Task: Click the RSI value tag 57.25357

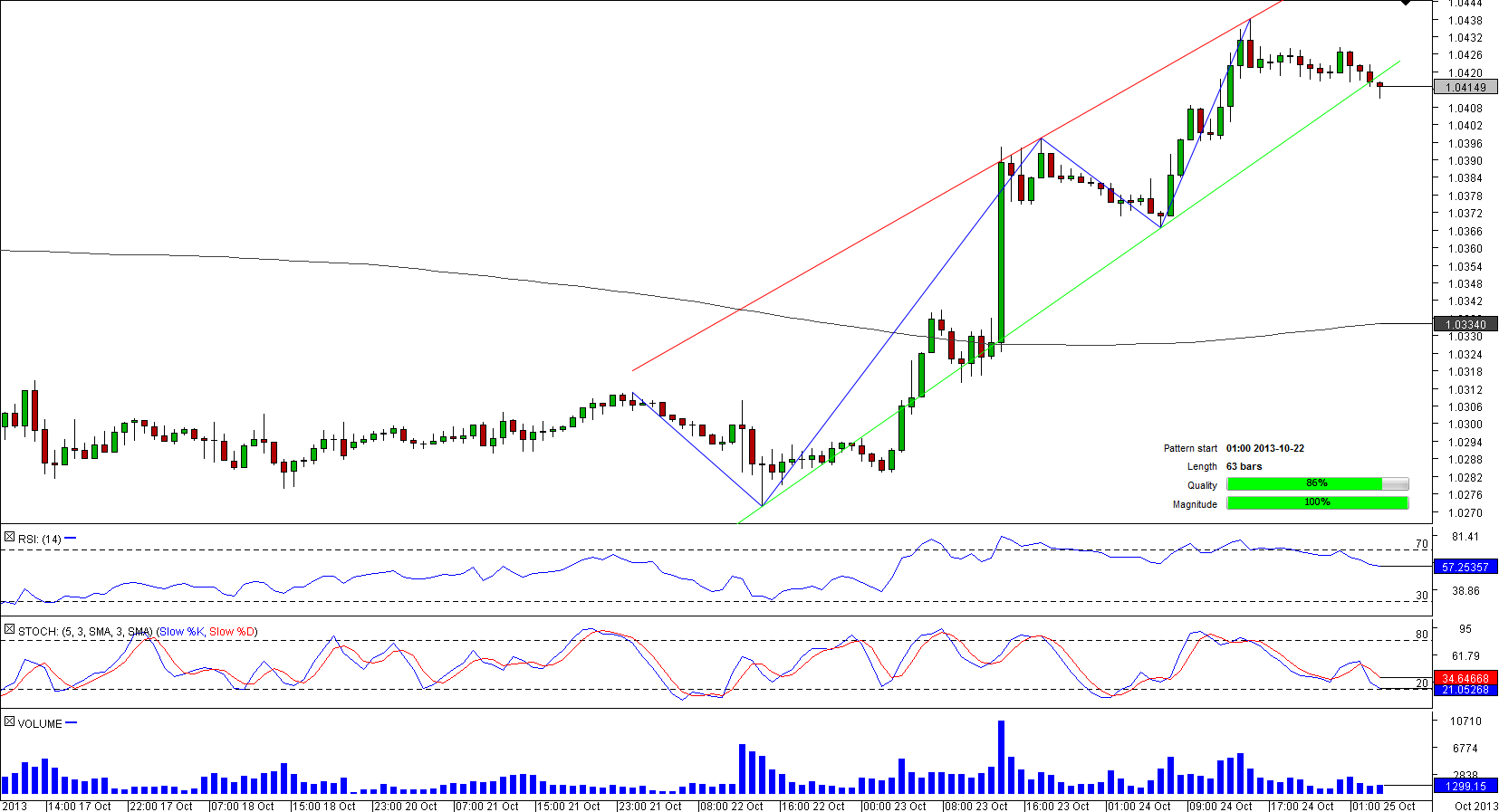Action: pos(1465,568)
